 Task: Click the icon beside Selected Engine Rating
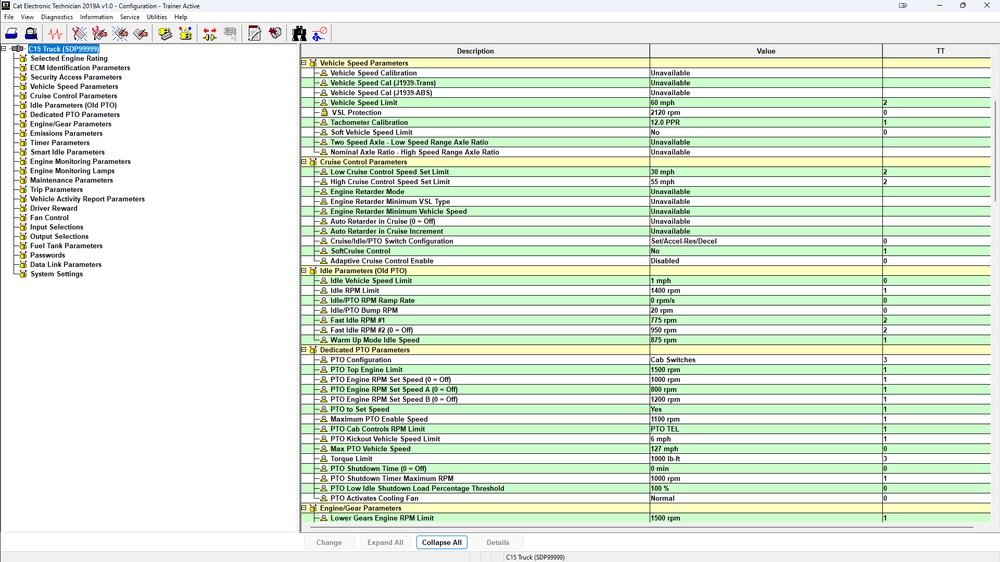[x=23, y=58]
